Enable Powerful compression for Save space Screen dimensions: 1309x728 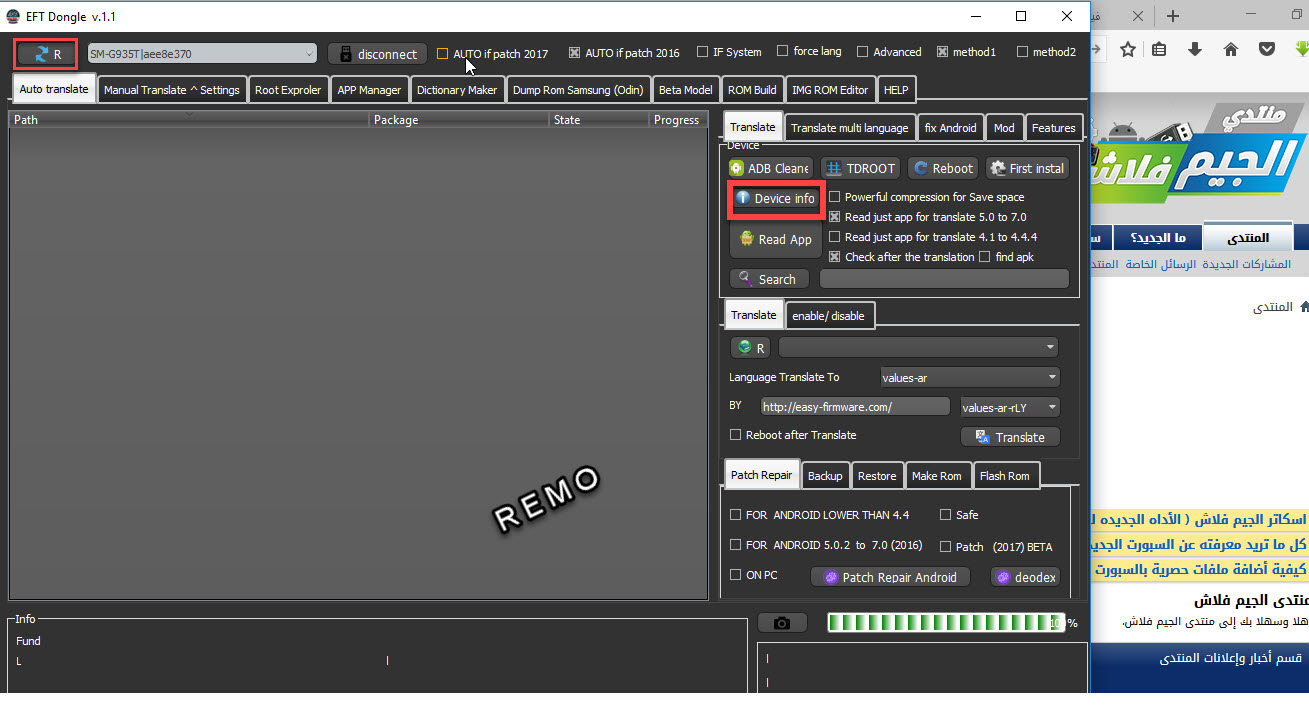coord(835,197)
